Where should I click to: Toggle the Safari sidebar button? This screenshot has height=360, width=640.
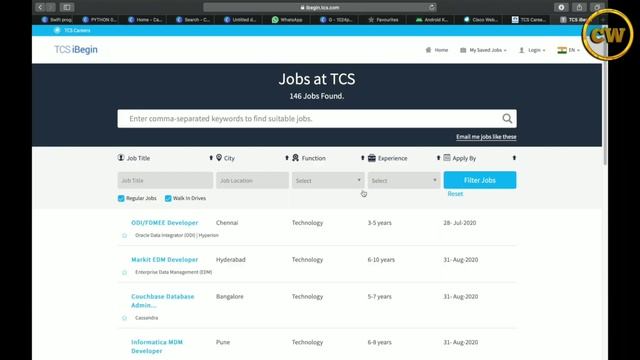coord(67,7)
